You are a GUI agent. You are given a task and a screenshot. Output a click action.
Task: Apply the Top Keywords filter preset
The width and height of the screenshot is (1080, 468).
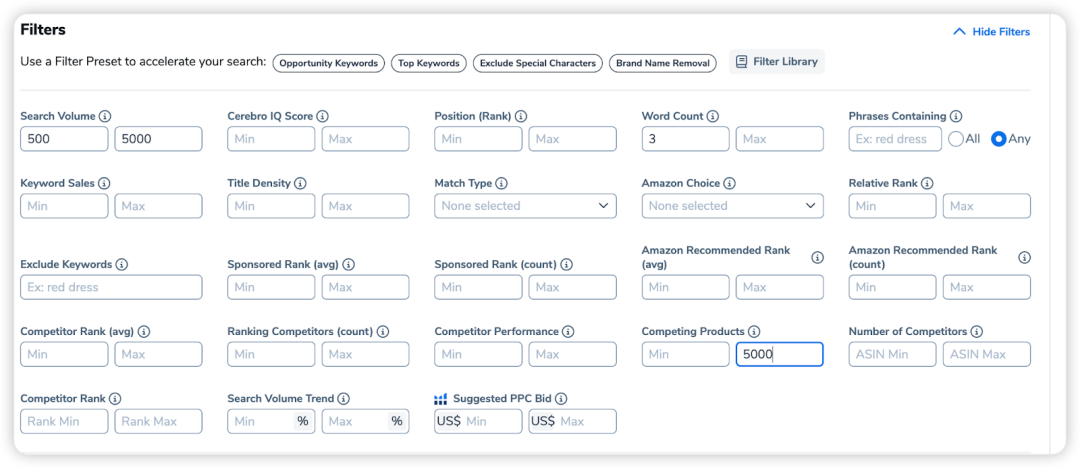pyautogui.click(x=428, y=63)
